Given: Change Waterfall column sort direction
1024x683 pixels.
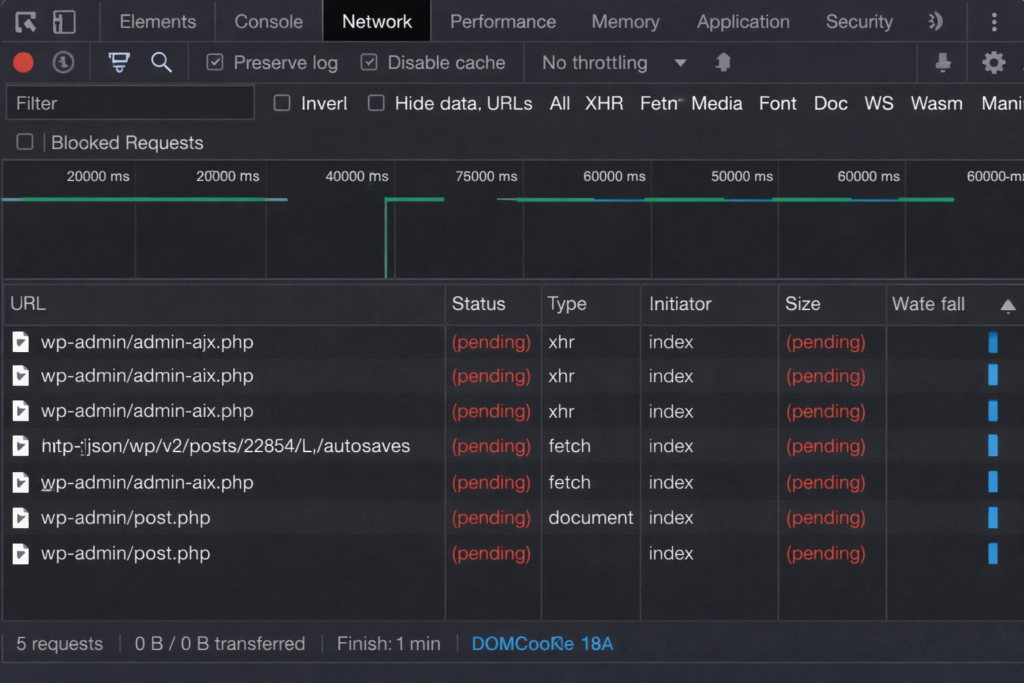Looking at the screenshot, I should 1008,303.
